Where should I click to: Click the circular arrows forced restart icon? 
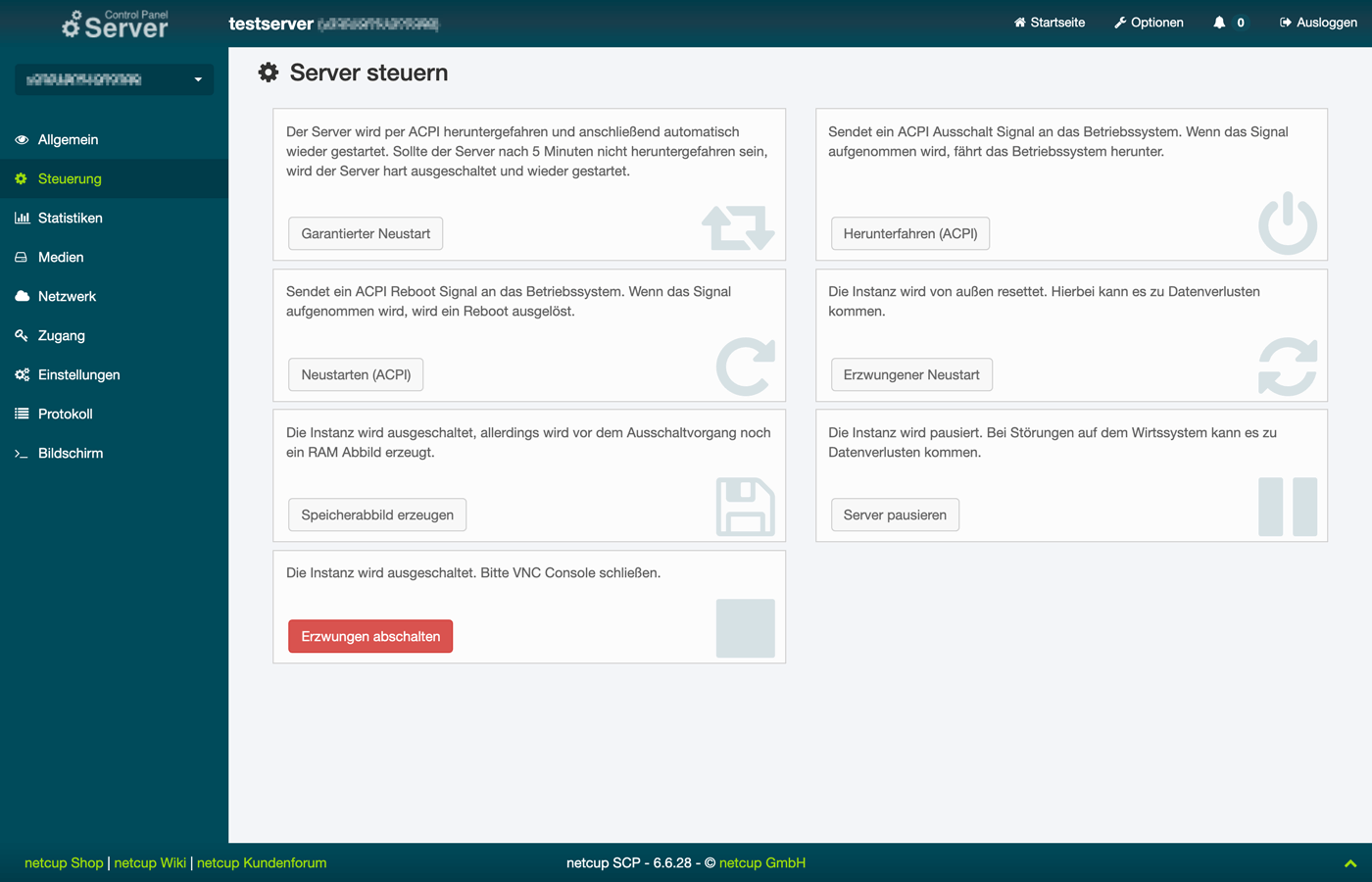pyautogui.click(x=1287, y=367)
